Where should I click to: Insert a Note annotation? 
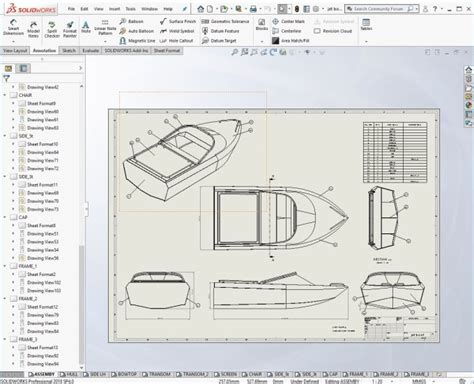(x=86, y=27)
